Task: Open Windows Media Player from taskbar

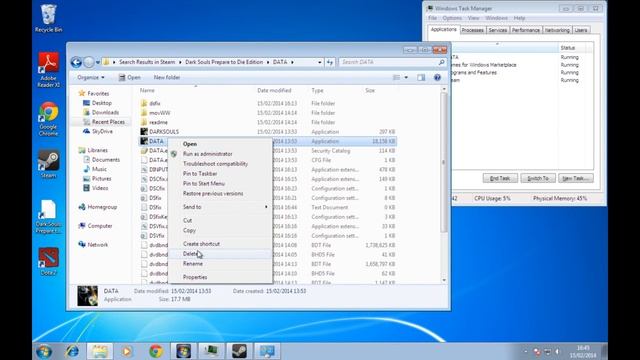Action: click(x=127, y=351)
